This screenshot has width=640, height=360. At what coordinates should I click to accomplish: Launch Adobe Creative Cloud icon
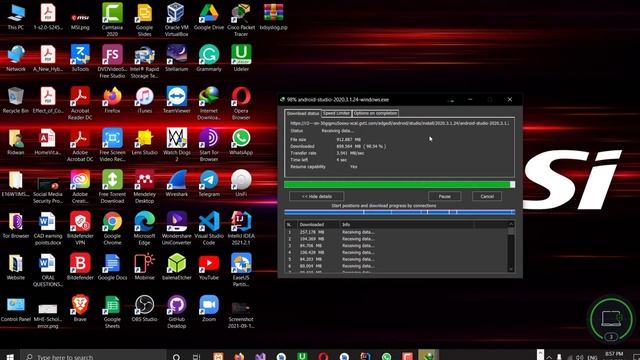point(80,187)
